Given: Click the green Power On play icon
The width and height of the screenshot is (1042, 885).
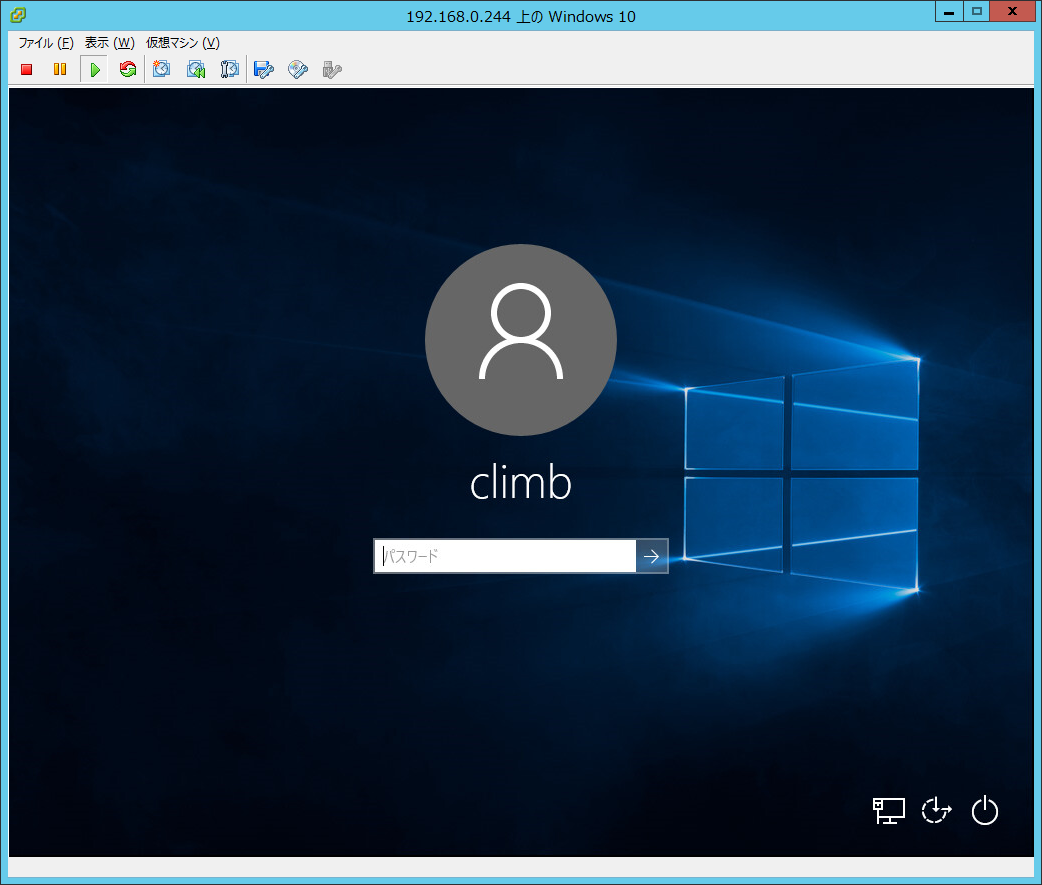Looking at the screenshot, I should click(94, 69).
